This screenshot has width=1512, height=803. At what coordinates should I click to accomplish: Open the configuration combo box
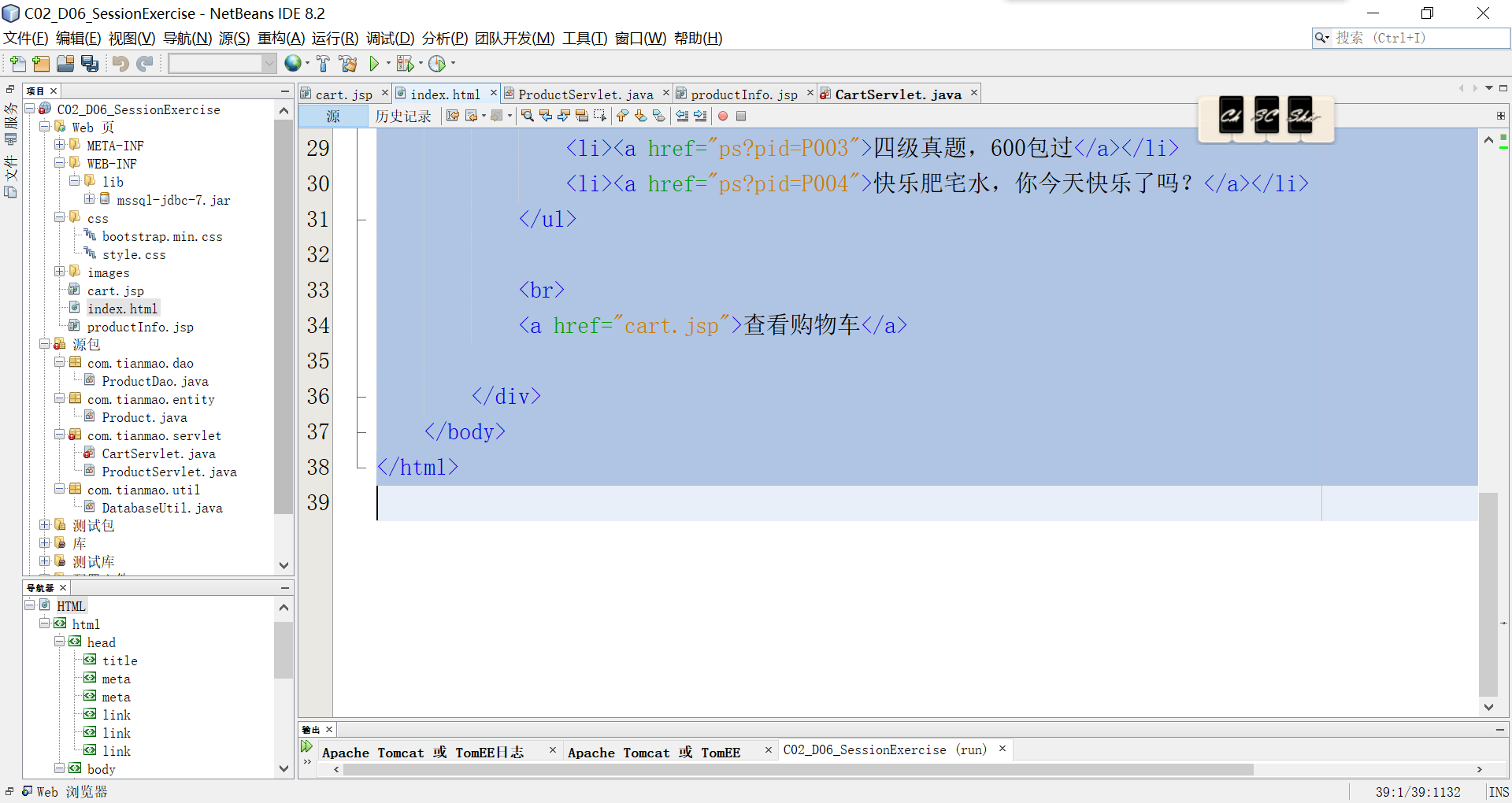222,64
